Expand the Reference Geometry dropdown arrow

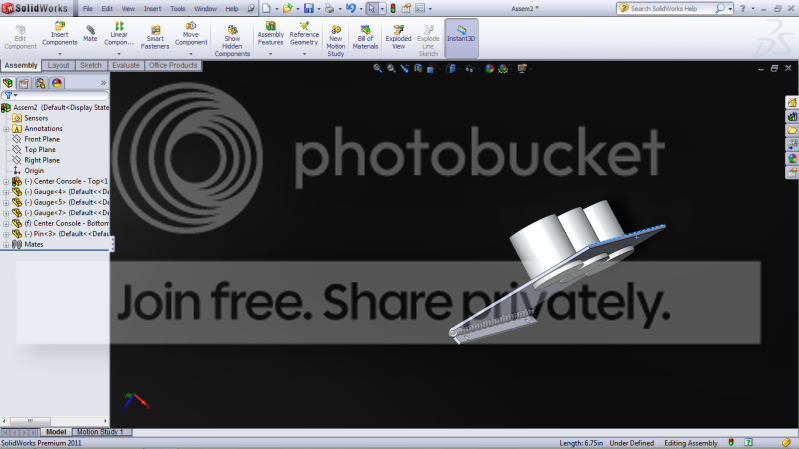pyautogui.click(x=304, y=54)
